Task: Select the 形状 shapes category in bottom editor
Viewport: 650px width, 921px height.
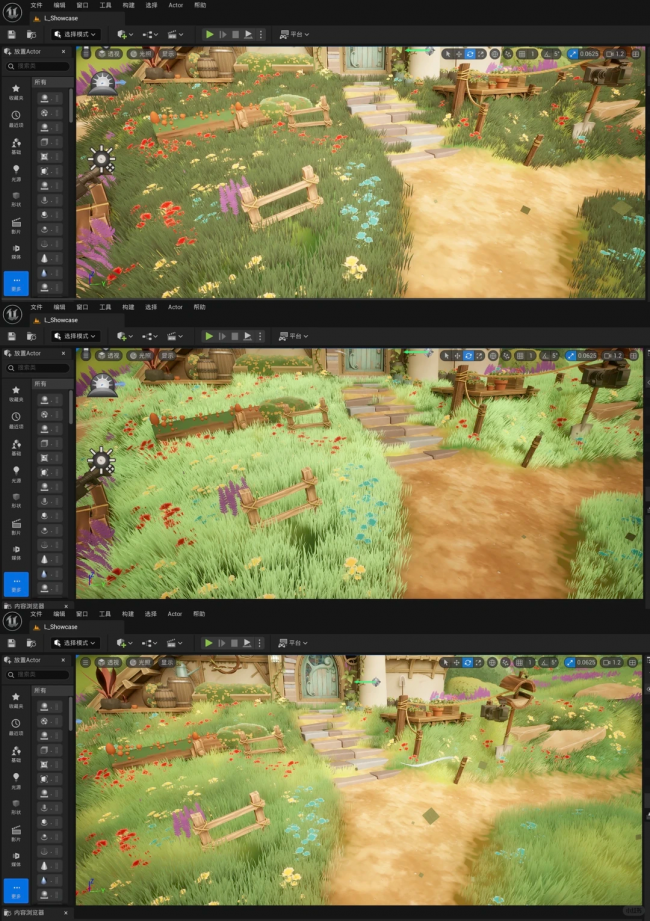Action: click(x=16, y=808)
